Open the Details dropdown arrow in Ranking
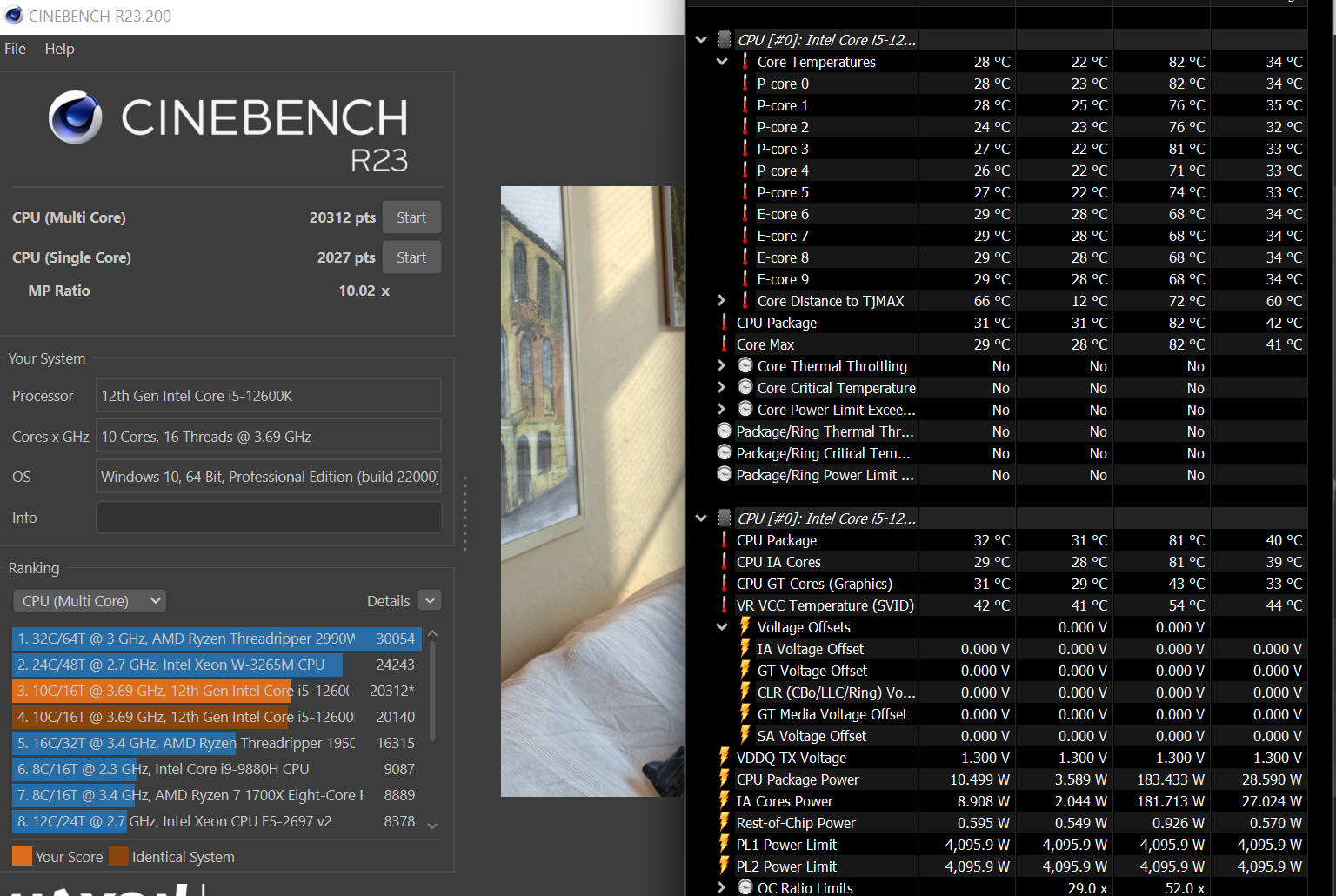Screen dimensions: 1336x896 pyautogui.click(x=430, y=601)
